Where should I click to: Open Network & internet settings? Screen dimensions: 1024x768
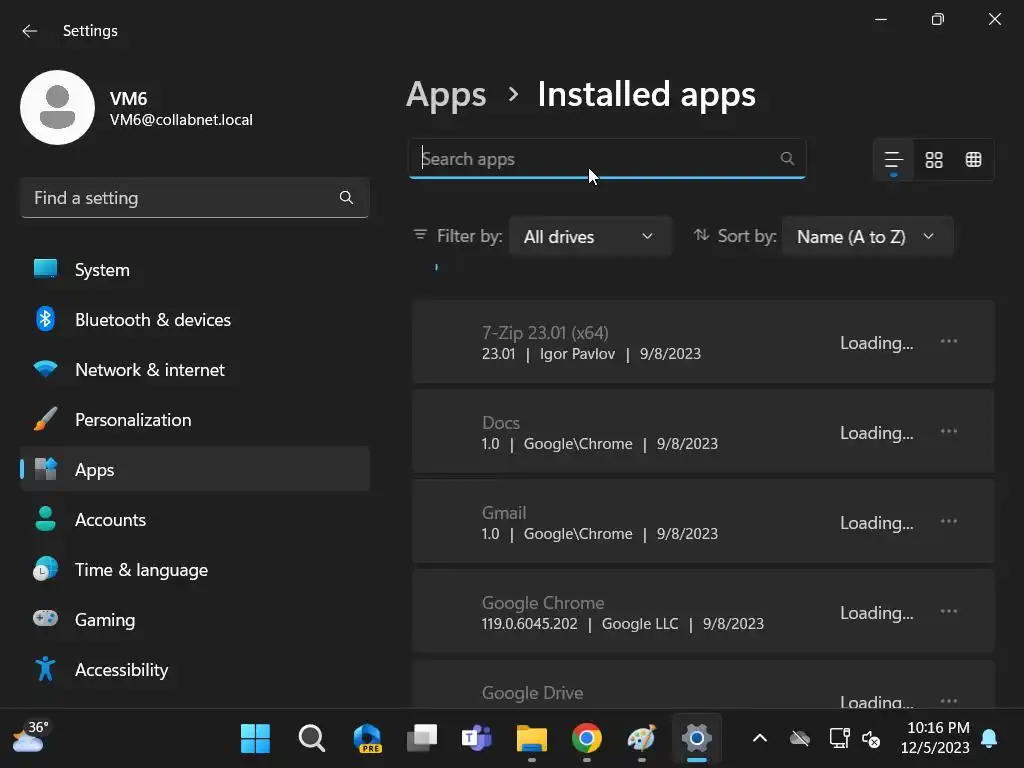pos(195,370)
